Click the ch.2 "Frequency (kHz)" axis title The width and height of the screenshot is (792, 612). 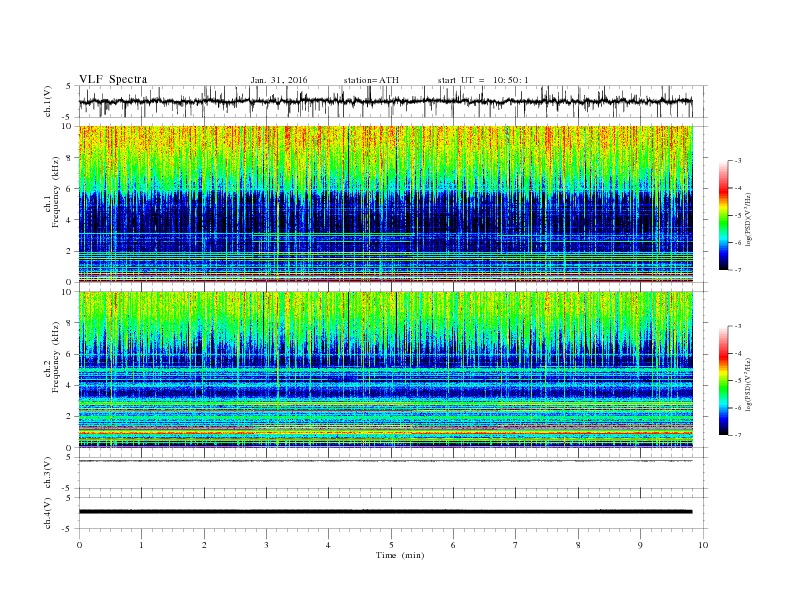(x=56, y=358)
